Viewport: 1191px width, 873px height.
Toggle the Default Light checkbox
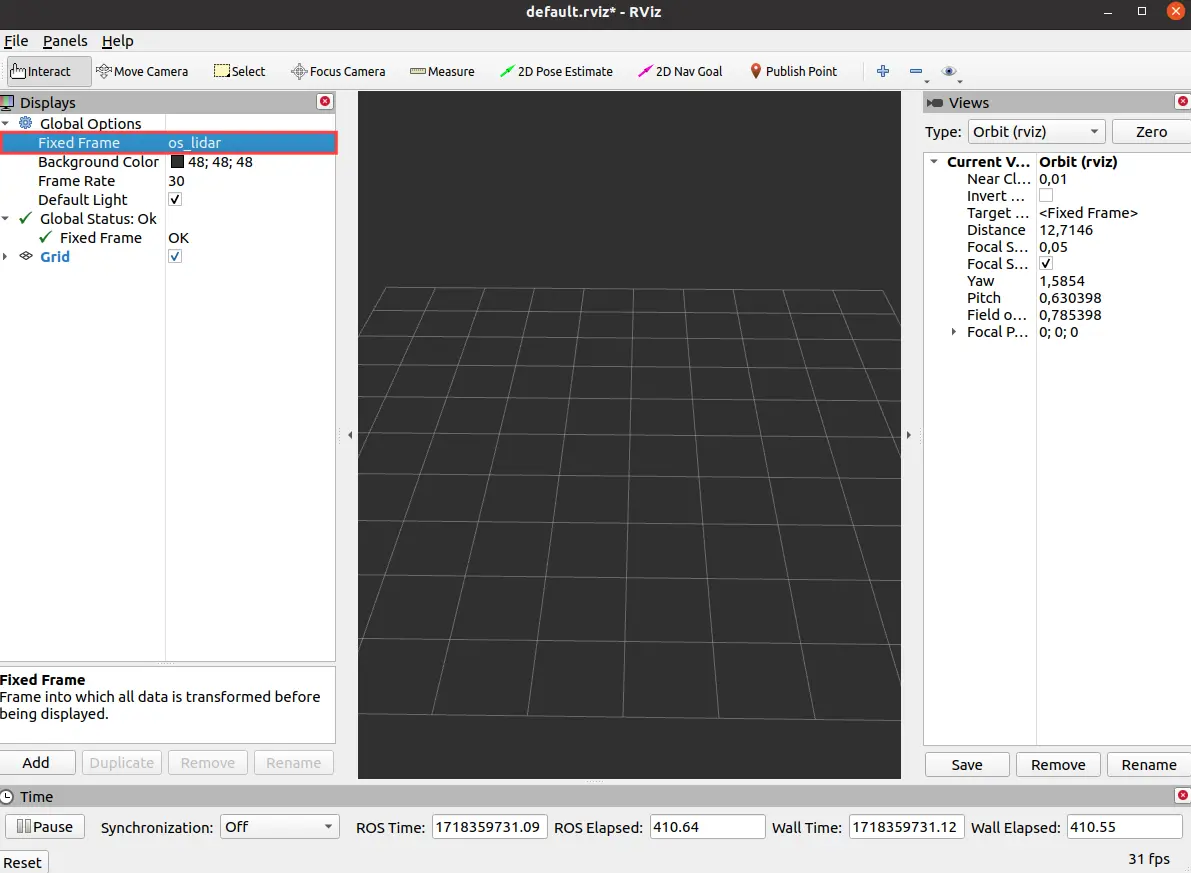[x=175, y=200]
